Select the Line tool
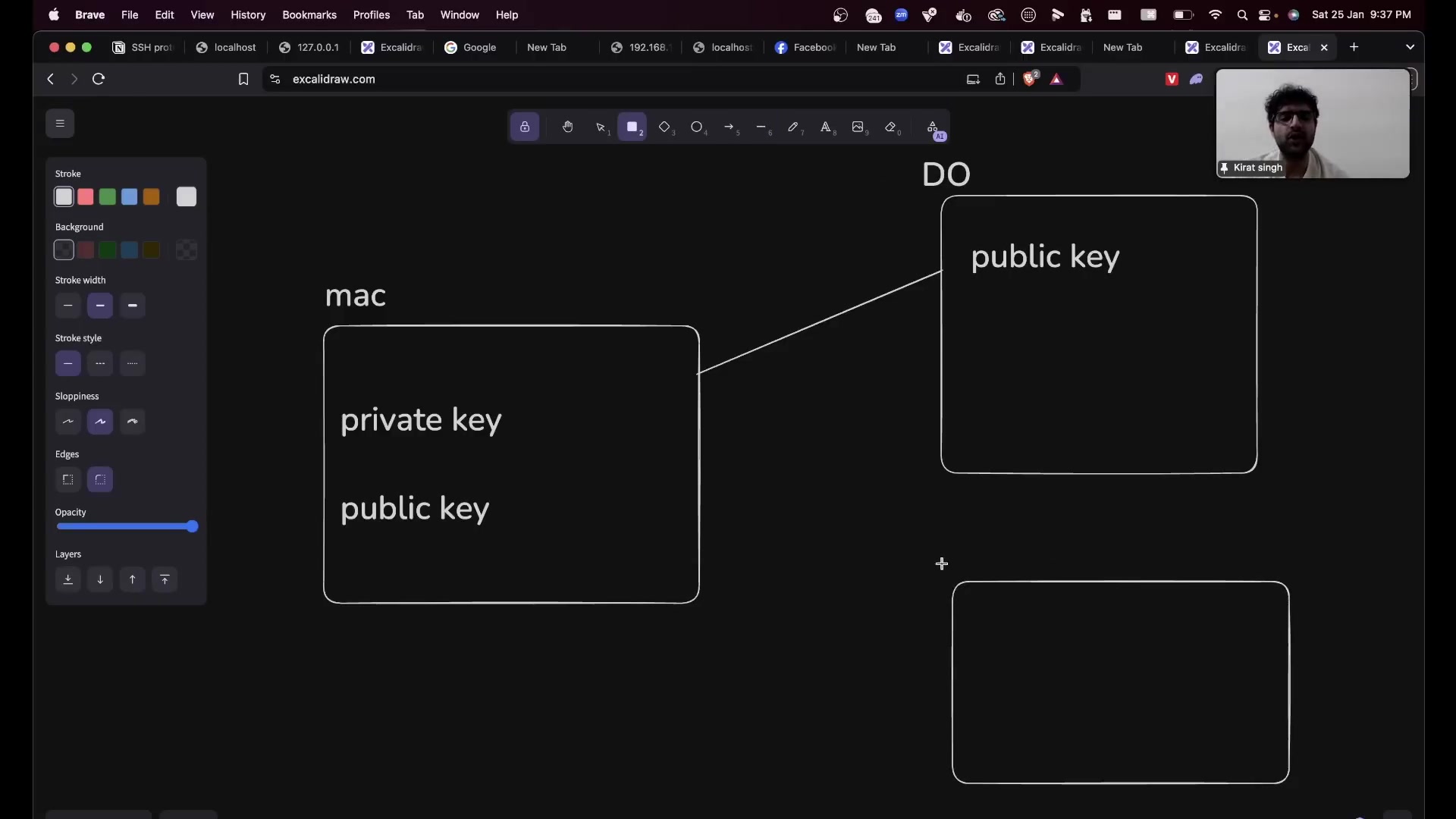The image size is (1456, 819). click(761, 127)
